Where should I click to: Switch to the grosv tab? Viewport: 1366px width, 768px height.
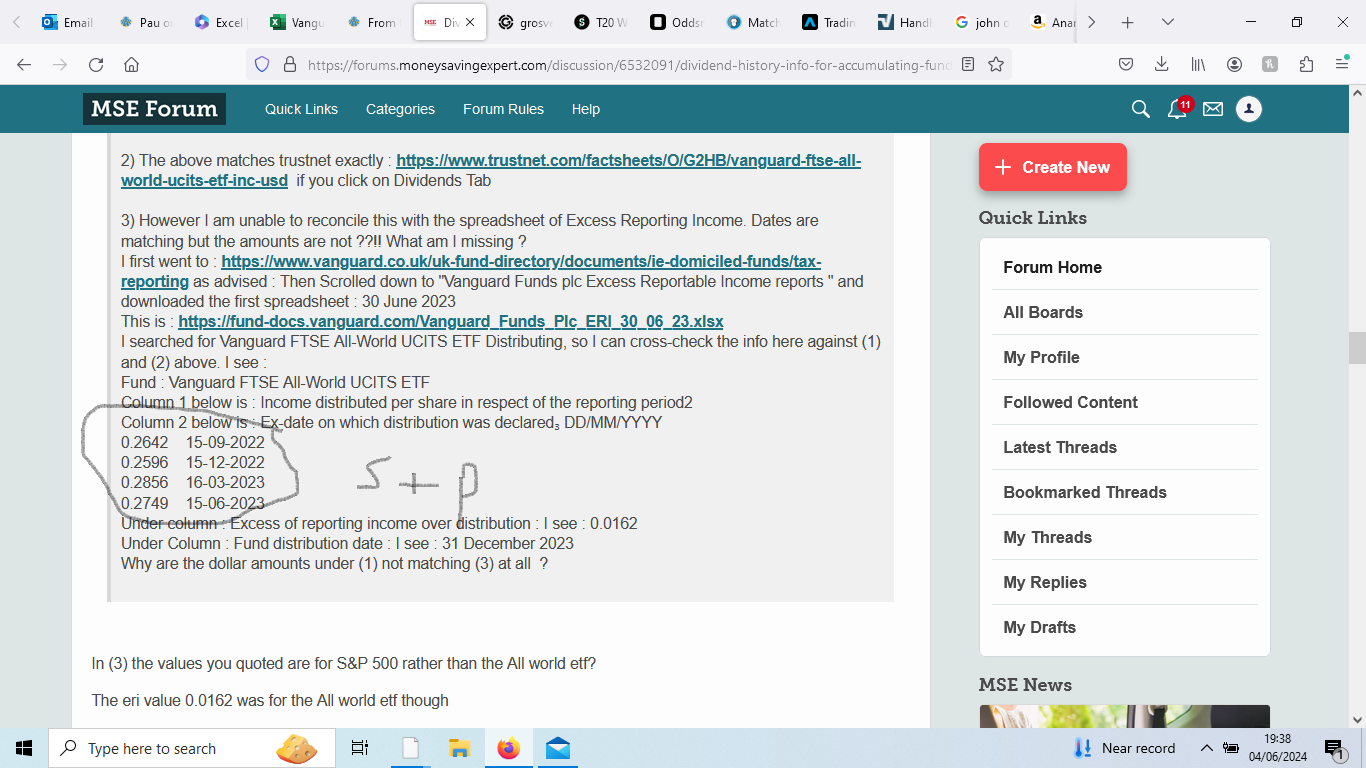click(x=526, y=22)
